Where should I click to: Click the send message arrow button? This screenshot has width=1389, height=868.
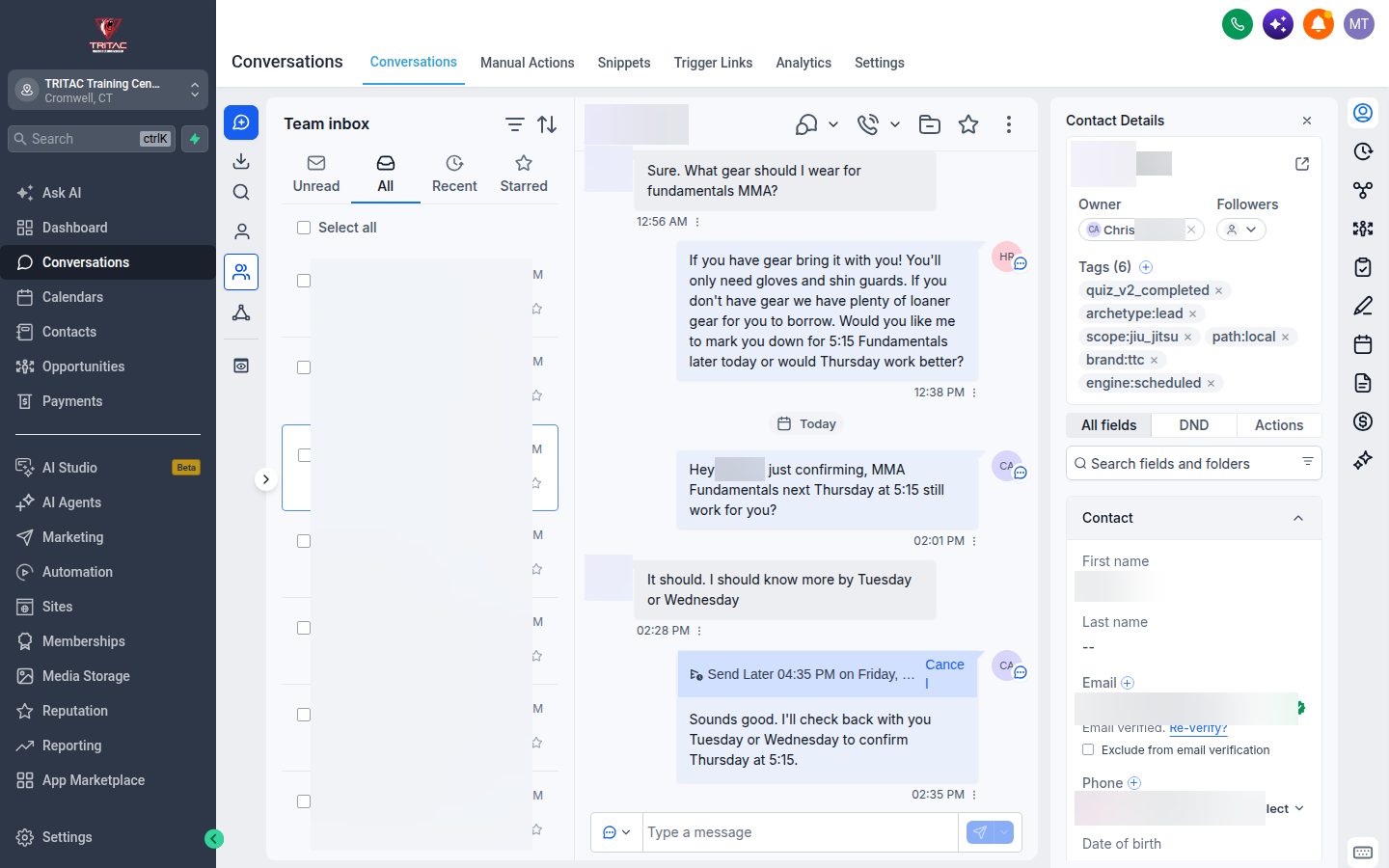[x=980, y=832]
